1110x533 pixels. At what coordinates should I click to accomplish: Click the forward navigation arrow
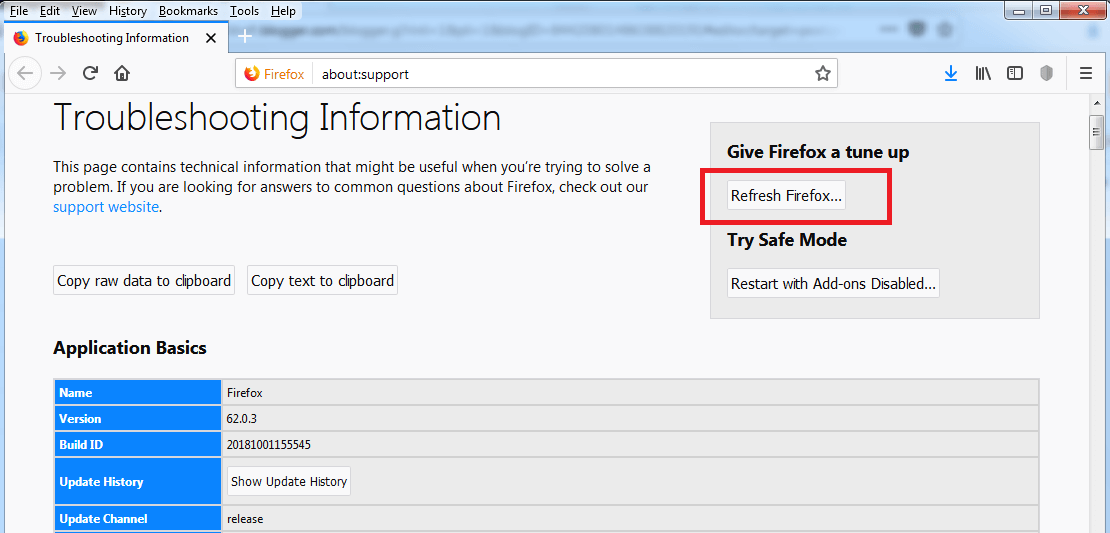(x=58, y=73)
